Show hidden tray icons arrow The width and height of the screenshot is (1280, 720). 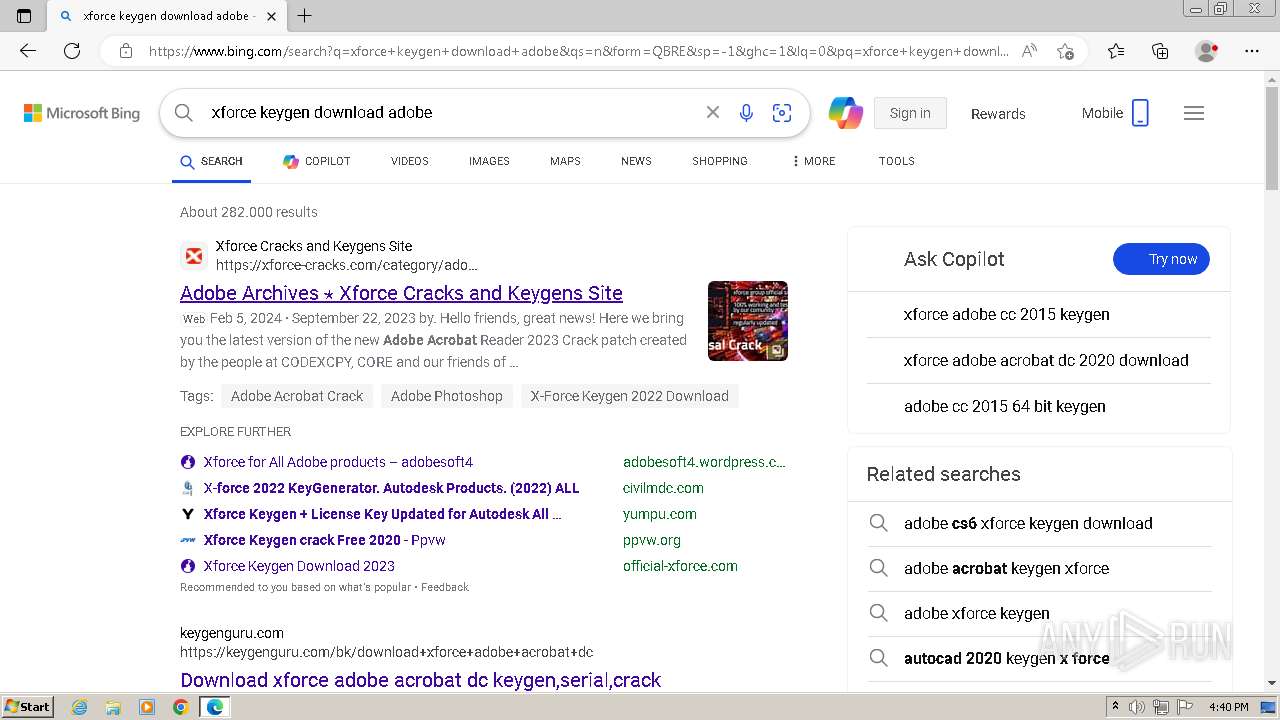tap(1115, 707)
